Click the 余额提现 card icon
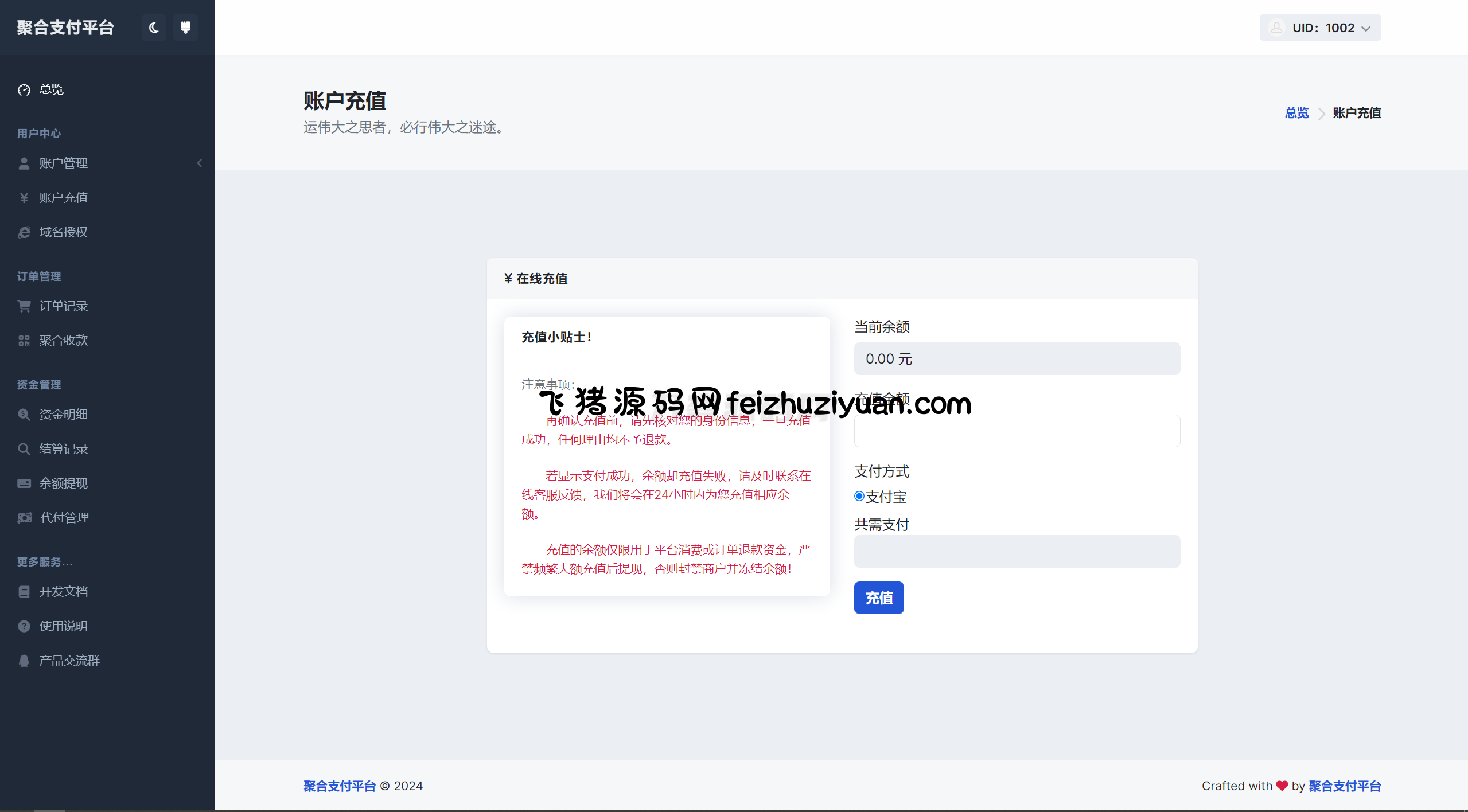 (x=24, y=483)
